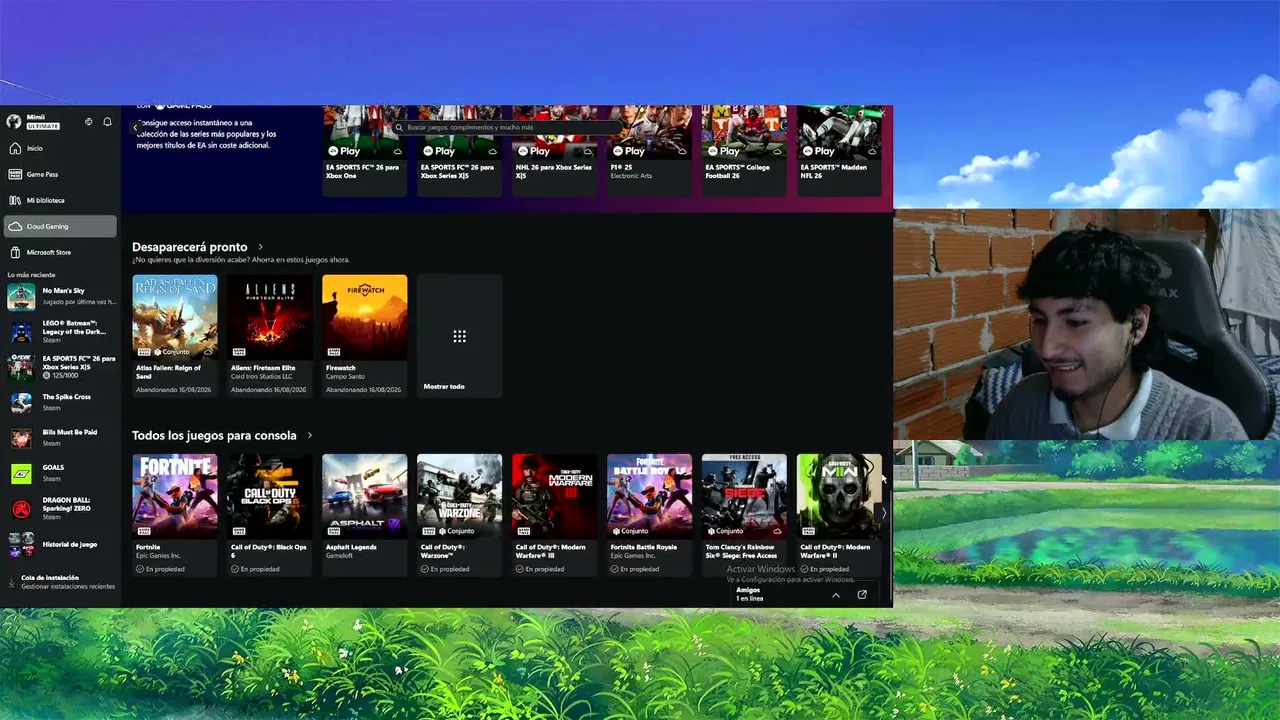Open notifications bell in Xbox sidebar
This screenshot has width=1280, height=720.
pos(107,122)
